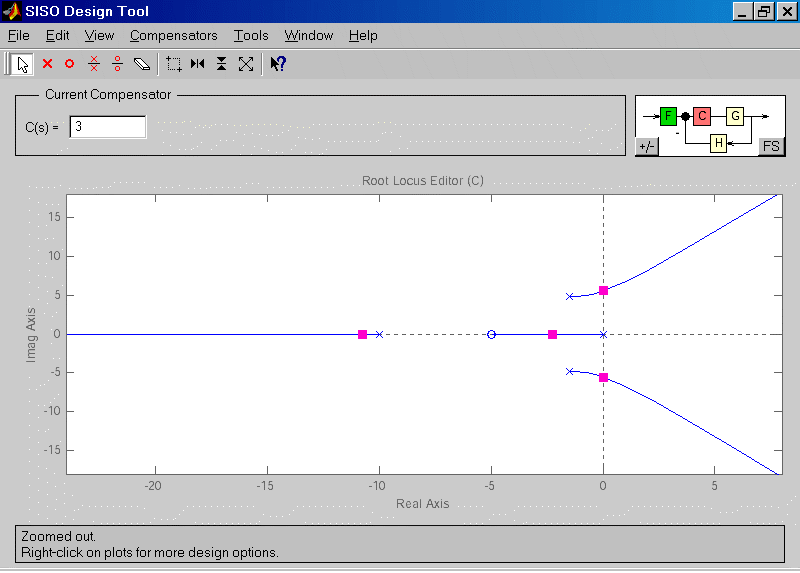Choose the add real pole tool
The image size is (800, 573).
click(x=47, y=64)
